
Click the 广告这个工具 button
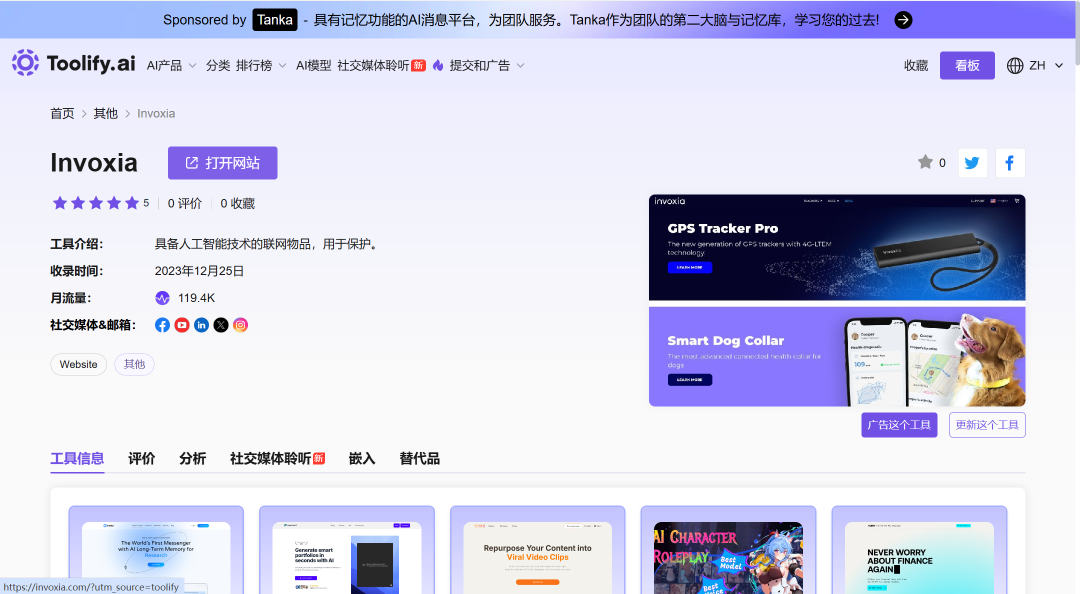899,424
